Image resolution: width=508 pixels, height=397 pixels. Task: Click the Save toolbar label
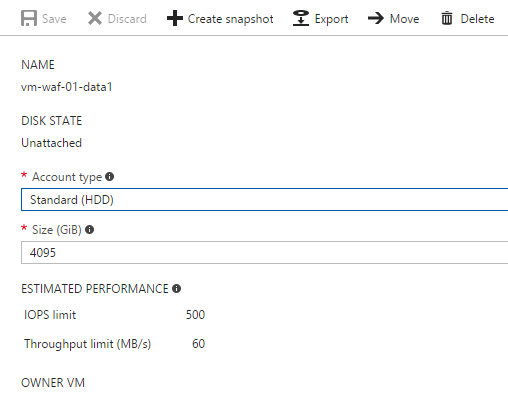point(54,19)
